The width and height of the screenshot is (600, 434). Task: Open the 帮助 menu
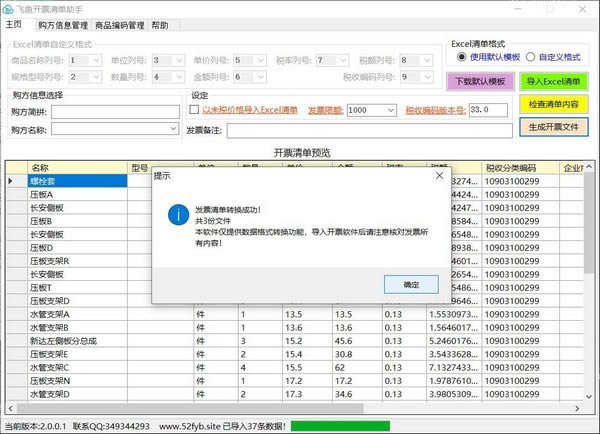tap(160, 25)
